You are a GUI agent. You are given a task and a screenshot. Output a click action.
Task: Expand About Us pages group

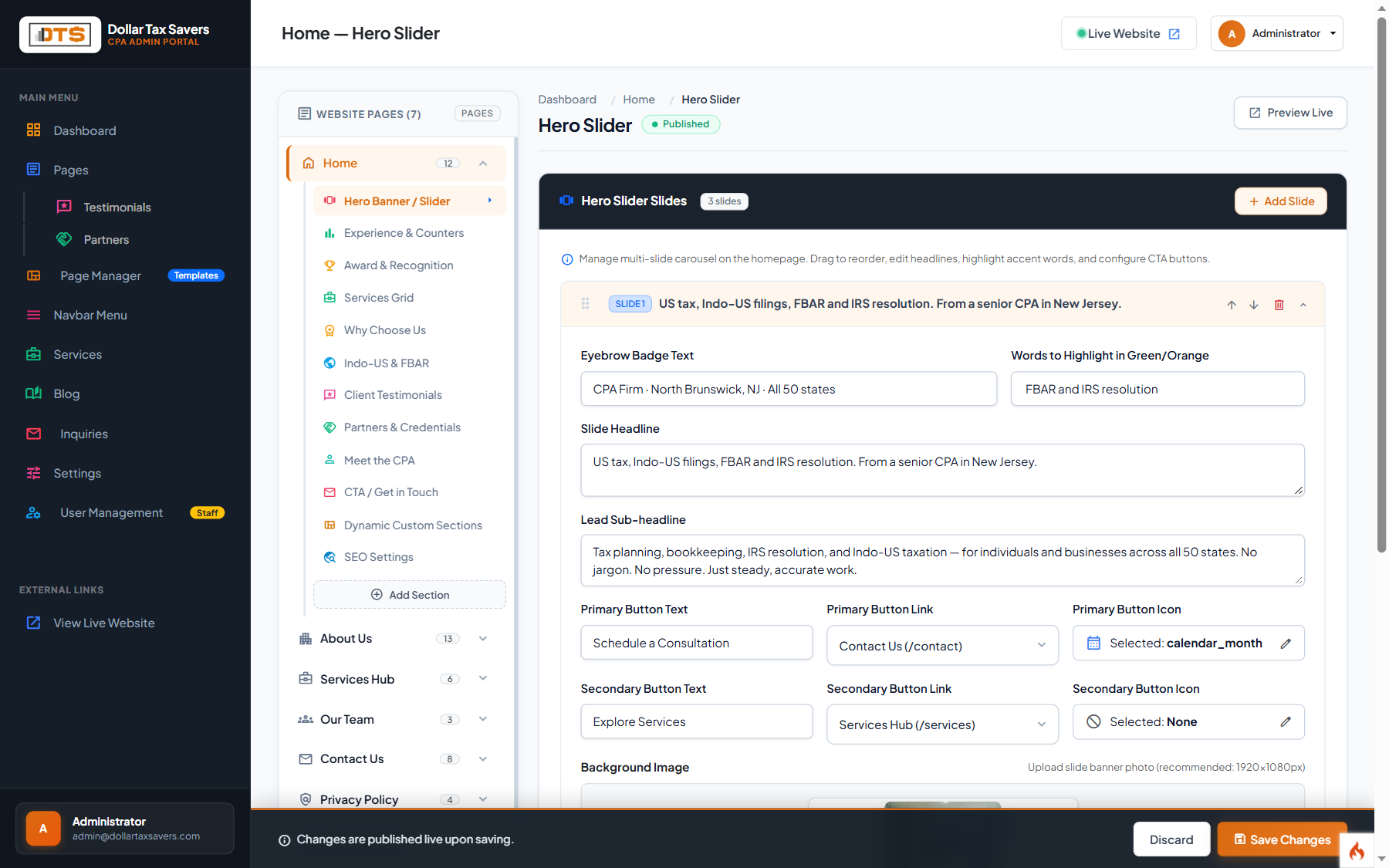(x=483, y=639)
